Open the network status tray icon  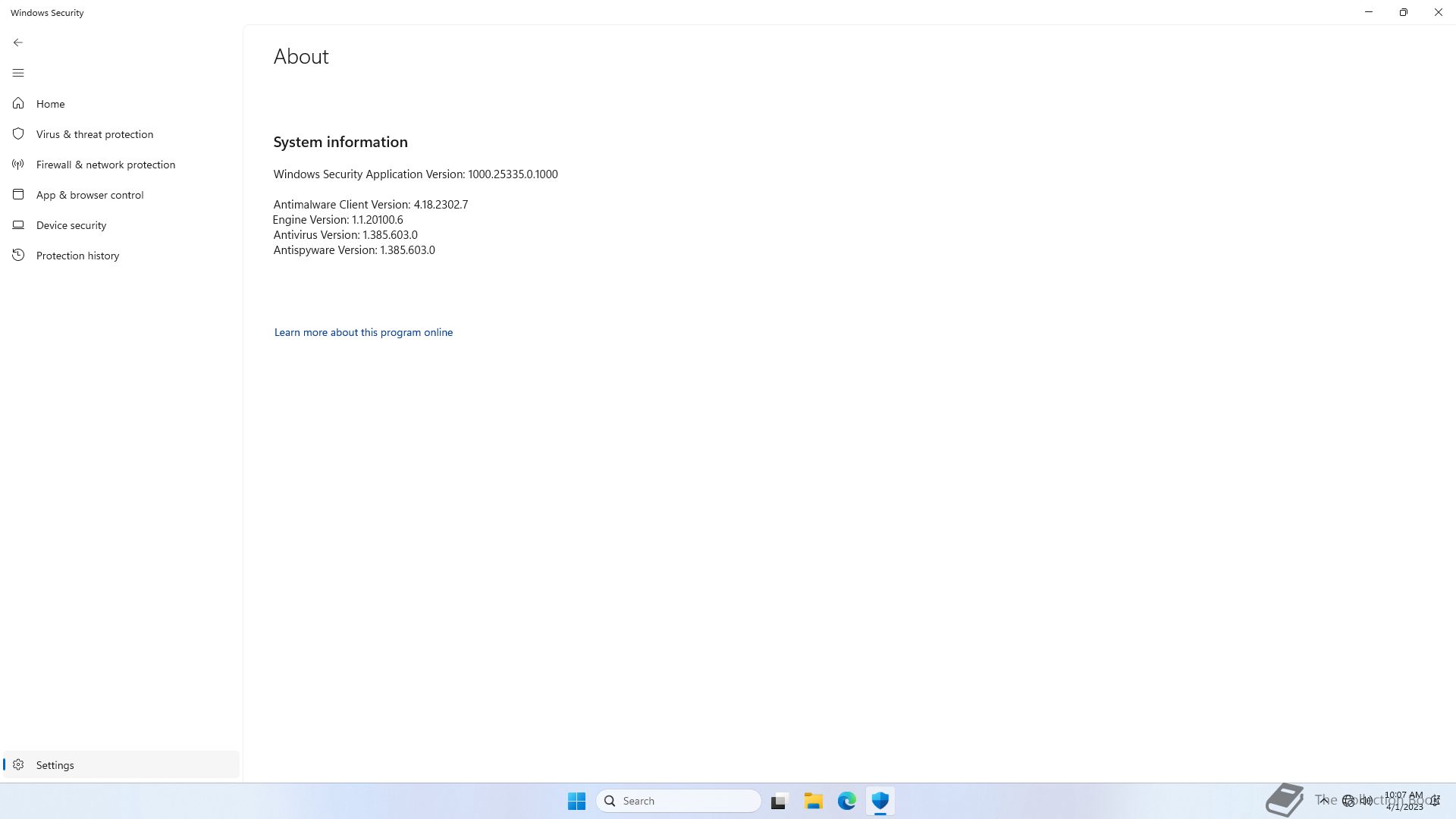(x=1348, y=801)
